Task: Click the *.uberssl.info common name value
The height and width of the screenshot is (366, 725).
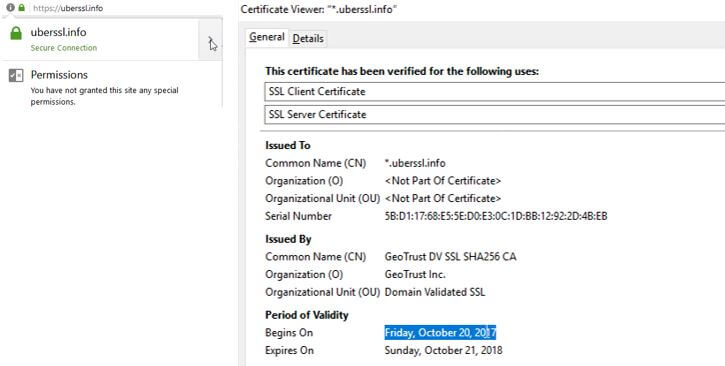Action: [415, 163]
